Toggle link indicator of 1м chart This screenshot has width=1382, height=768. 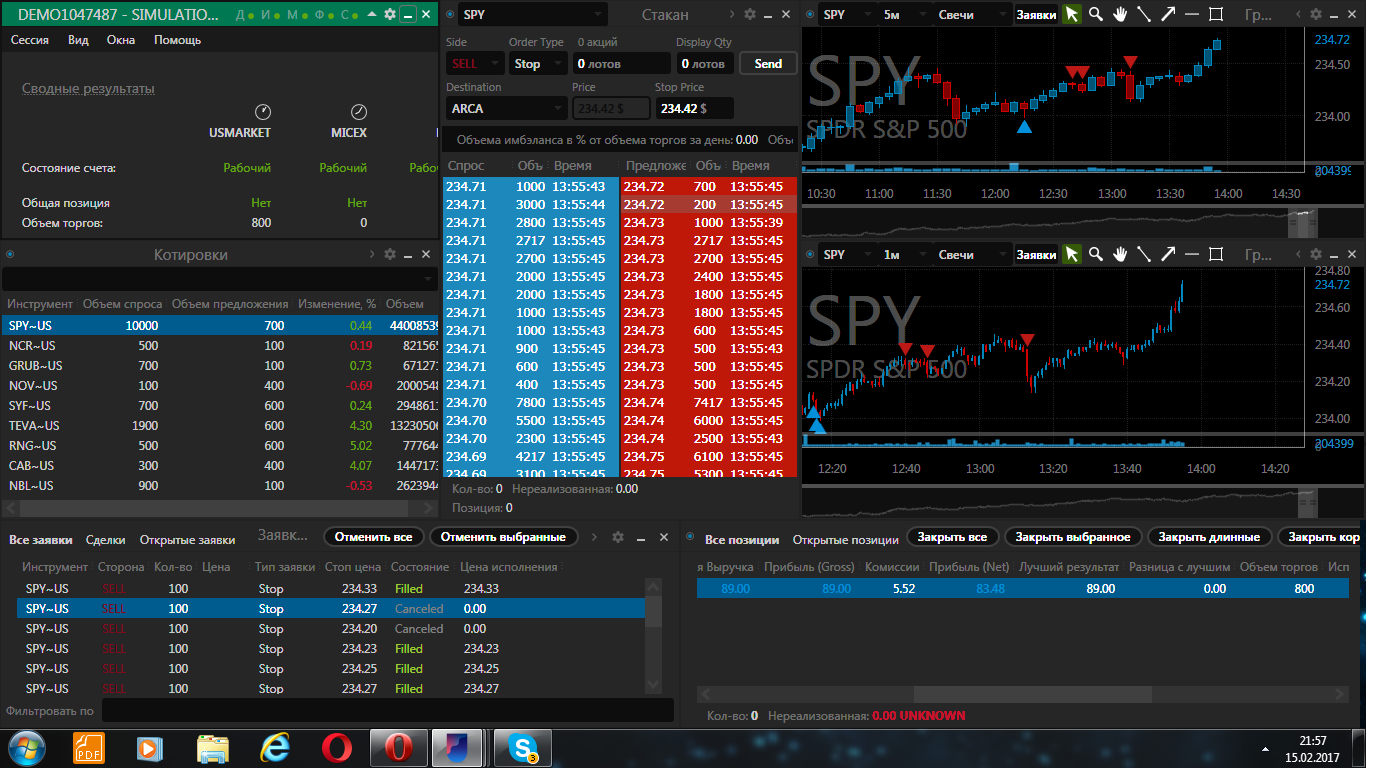(x=809, y=254)
